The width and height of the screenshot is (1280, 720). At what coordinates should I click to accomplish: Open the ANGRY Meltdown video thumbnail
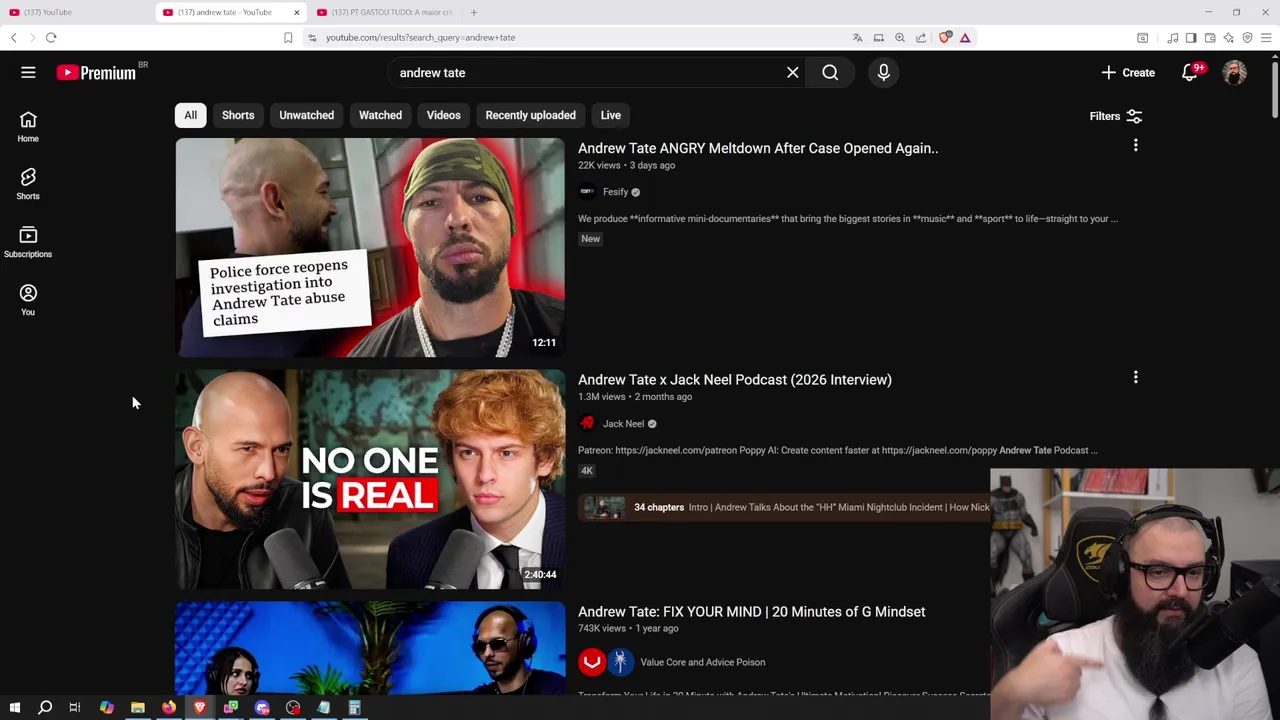click(370, 247)
